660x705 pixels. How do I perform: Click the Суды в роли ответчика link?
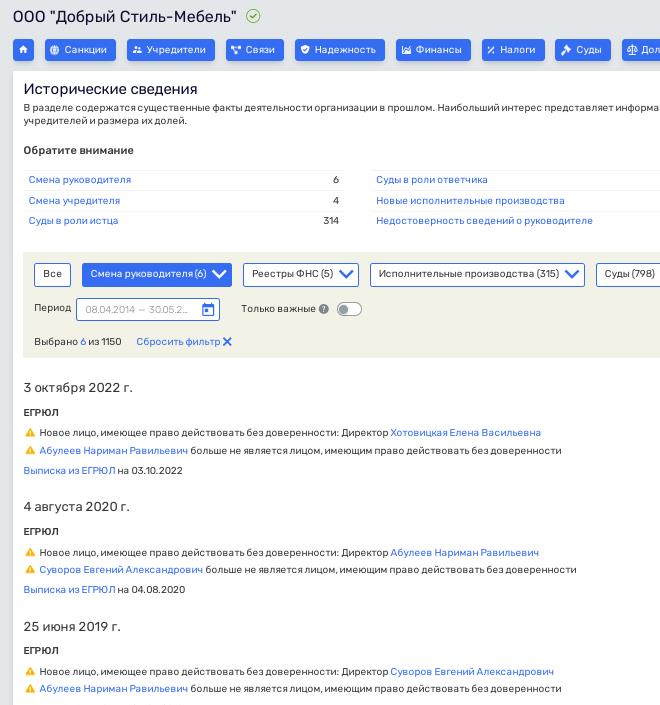432,180
